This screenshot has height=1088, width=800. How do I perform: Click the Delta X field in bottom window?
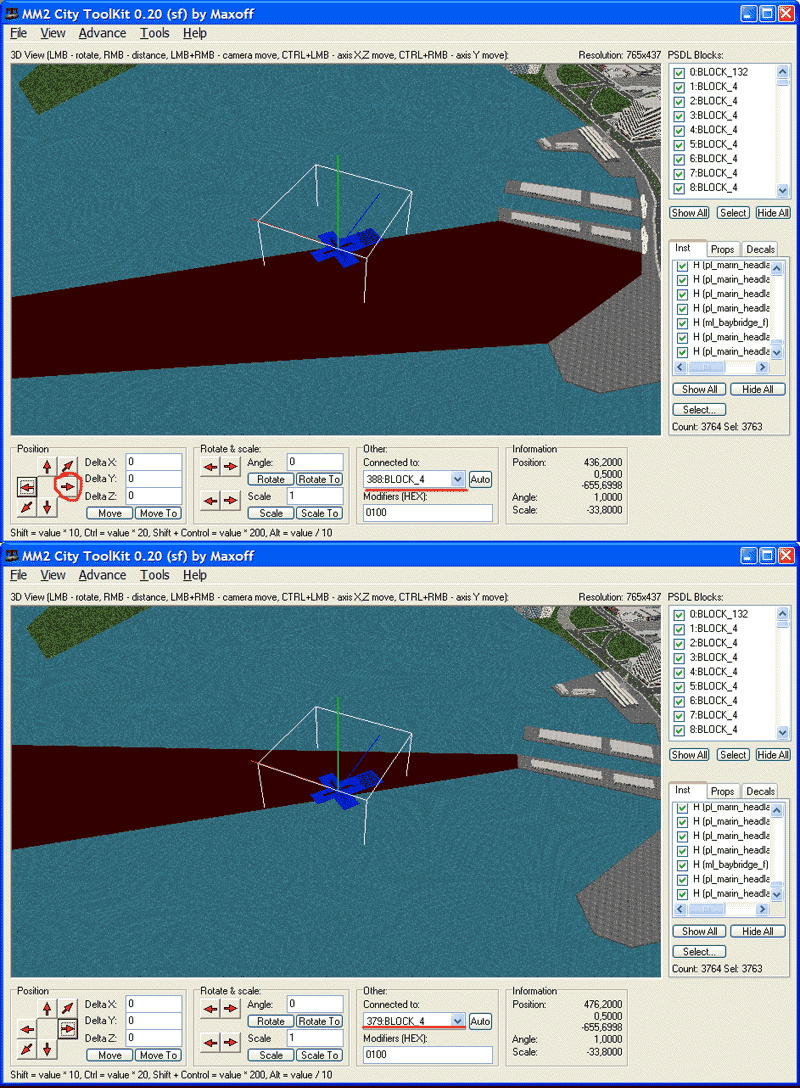tap(153, 1004)
